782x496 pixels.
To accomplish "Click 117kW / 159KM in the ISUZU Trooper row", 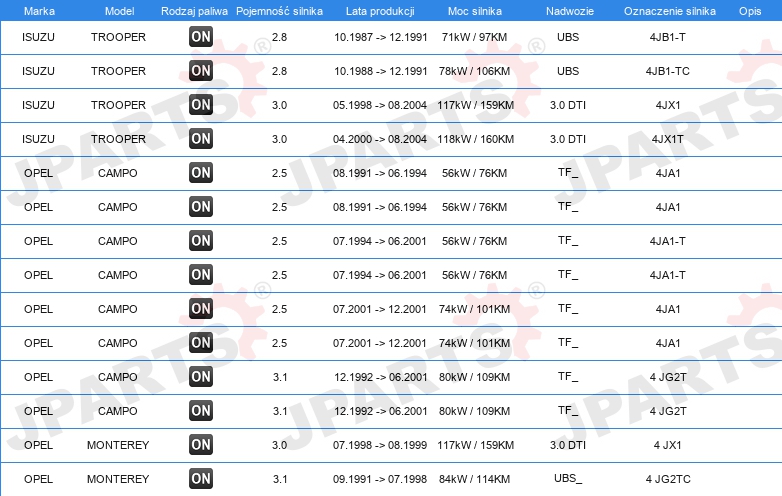I will 475,105.
